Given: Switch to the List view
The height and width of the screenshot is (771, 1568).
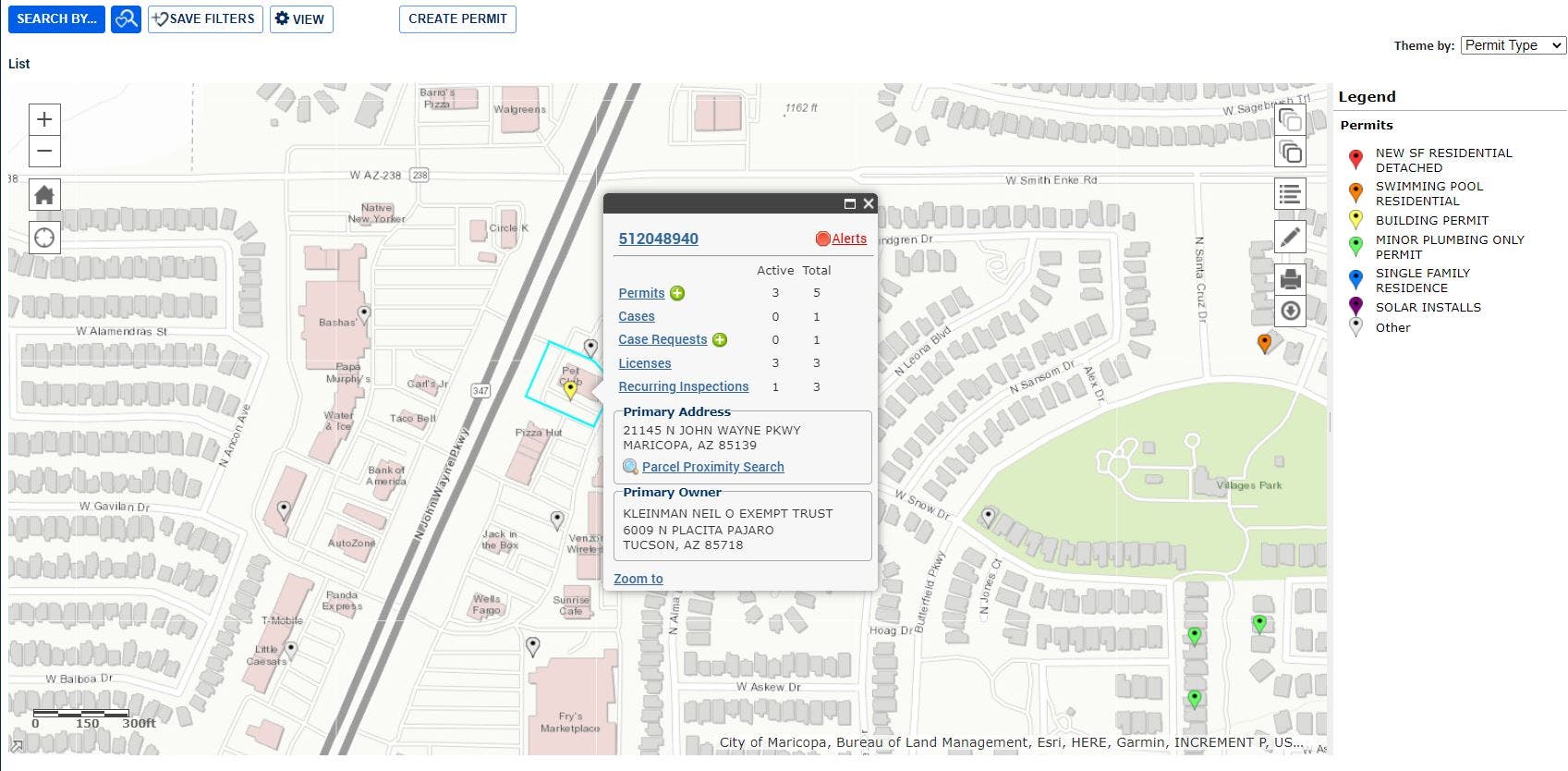Looking at the screenshot, I should point(18,64).
